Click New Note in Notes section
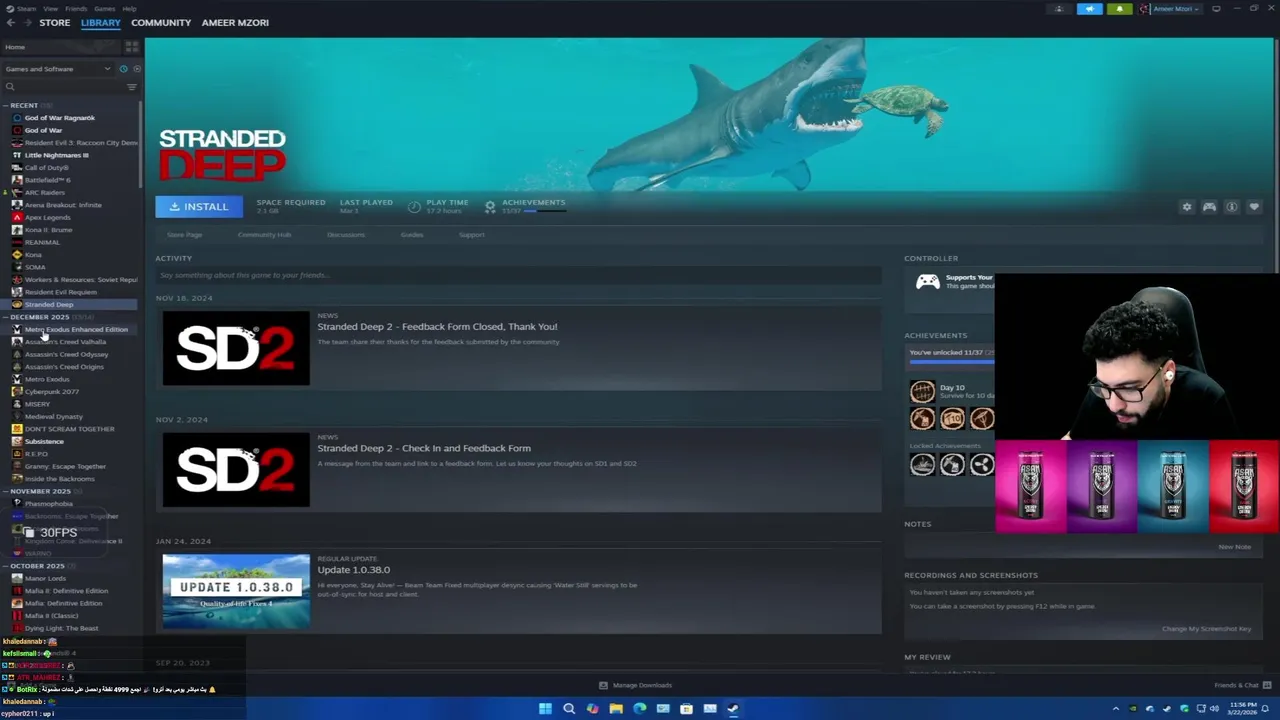 click(x=1235, y=547)
